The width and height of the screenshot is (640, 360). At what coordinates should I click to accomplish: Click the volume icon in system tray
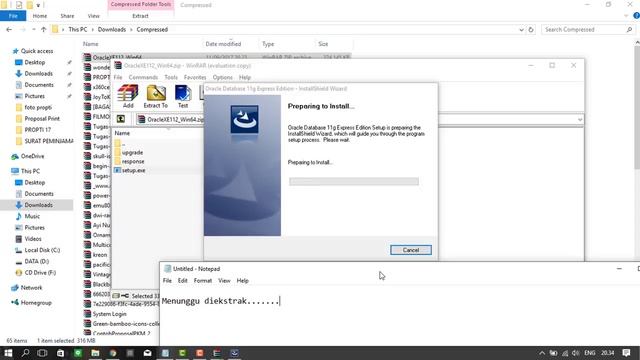(x=576, y=353)
